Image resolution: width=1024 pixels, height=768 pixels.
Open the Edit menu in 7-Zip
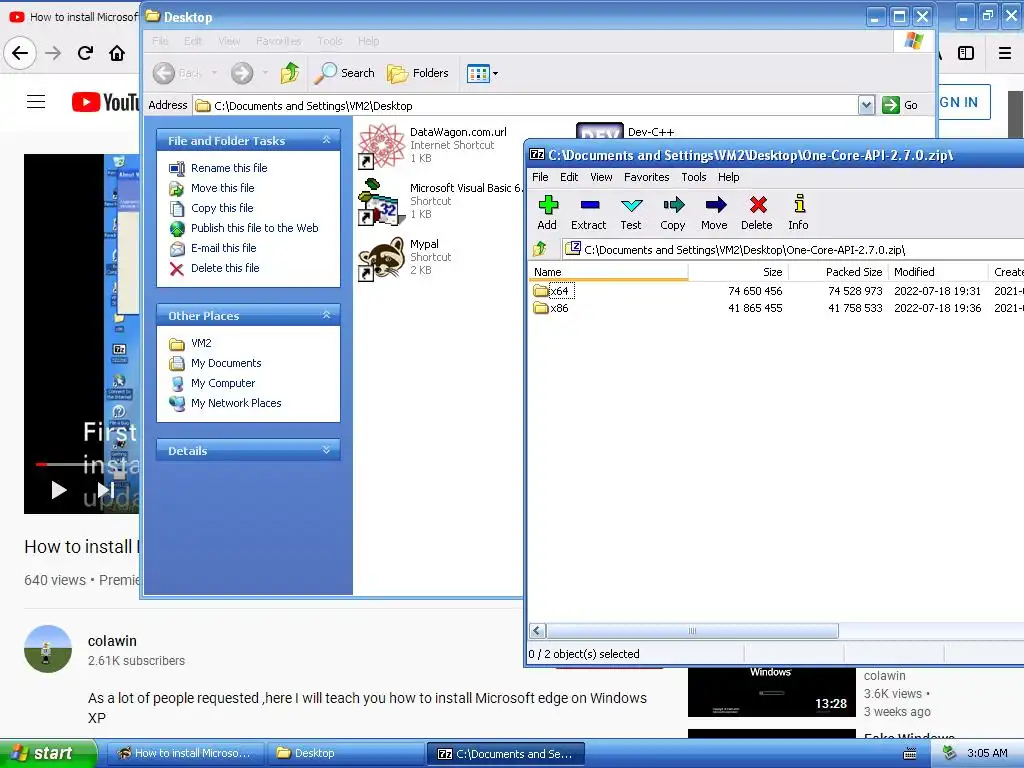(569, 177)
